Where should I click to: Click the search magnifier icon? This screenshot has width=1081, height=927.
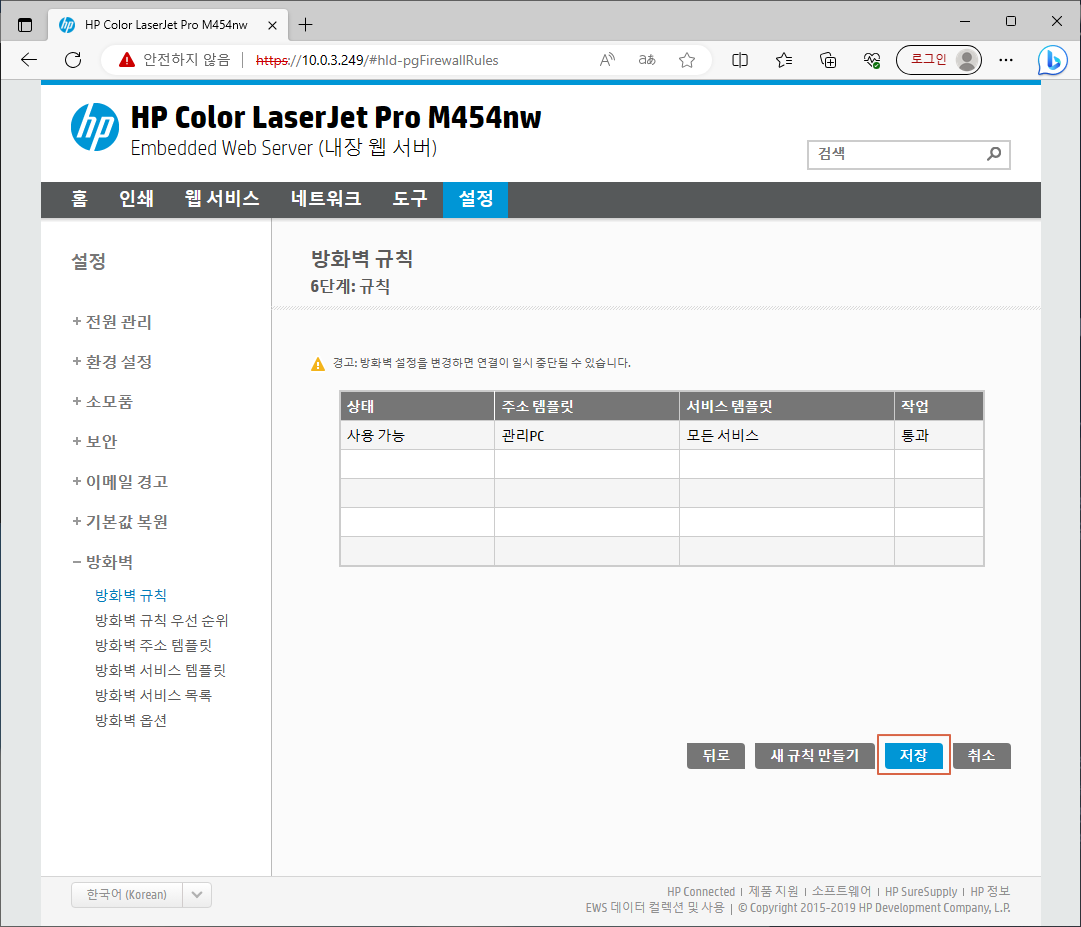tap(993, 154)
